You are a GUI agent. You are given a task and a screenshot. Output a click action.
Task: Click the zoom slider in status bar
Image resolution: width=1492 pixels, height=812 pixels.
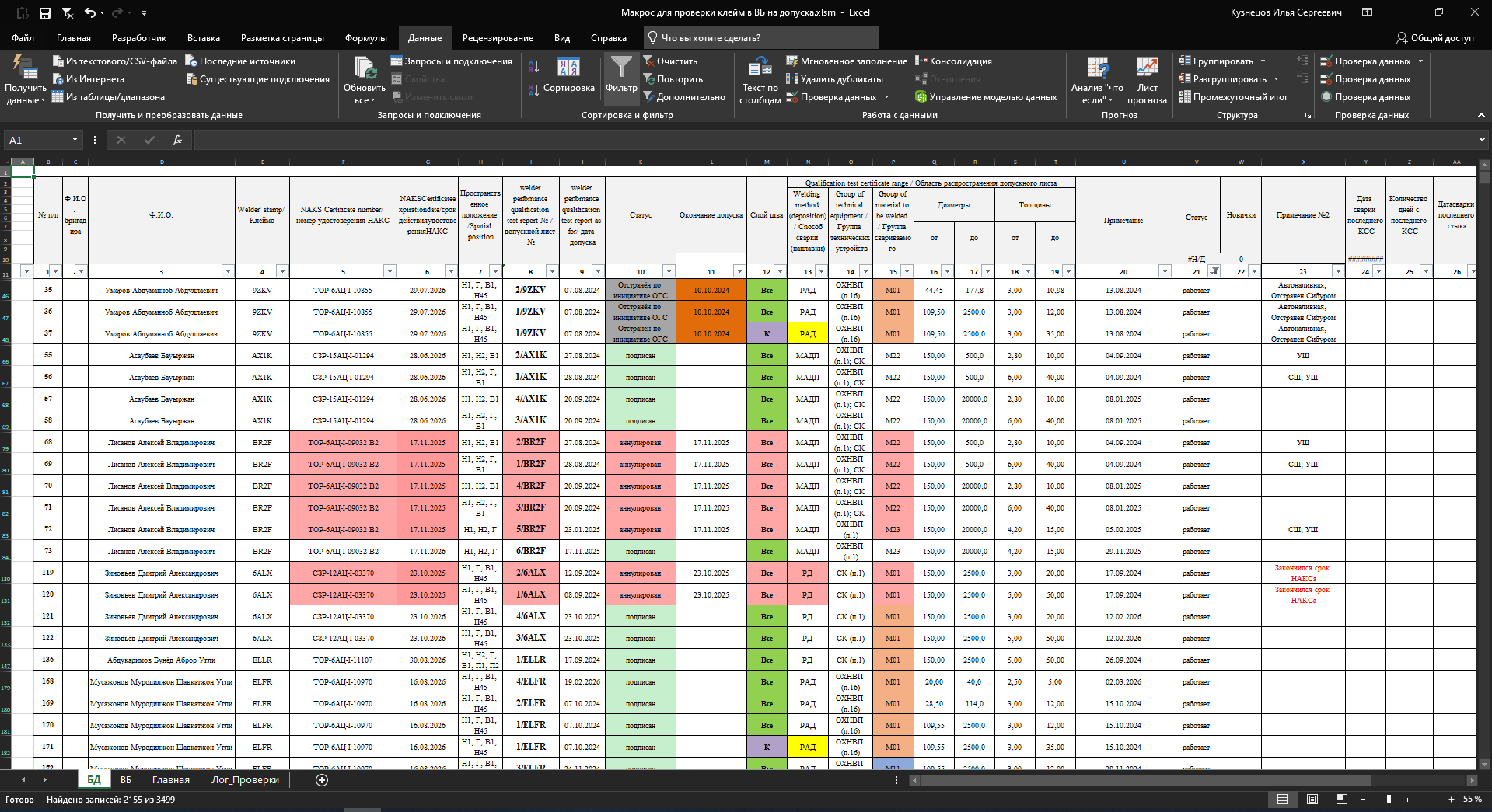pos(1389,800)
